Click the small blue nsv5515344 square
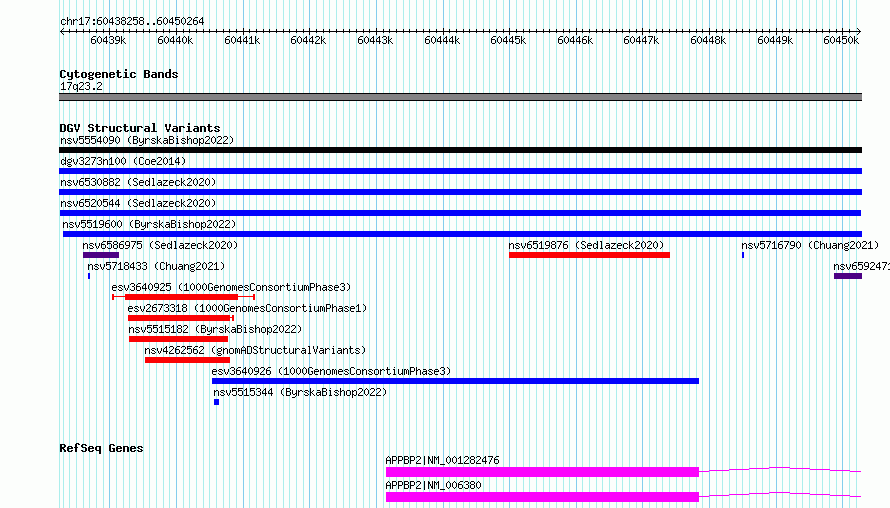 coord(216,402)
